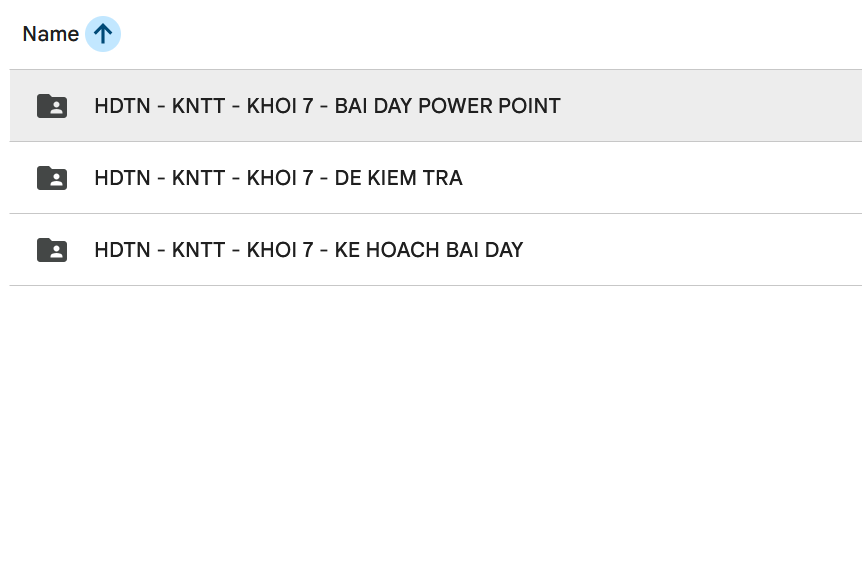Select the highlighted BAI DAY POWER POINT row
The height and width of the screenshot is (583, 862).
click(700, 106)
